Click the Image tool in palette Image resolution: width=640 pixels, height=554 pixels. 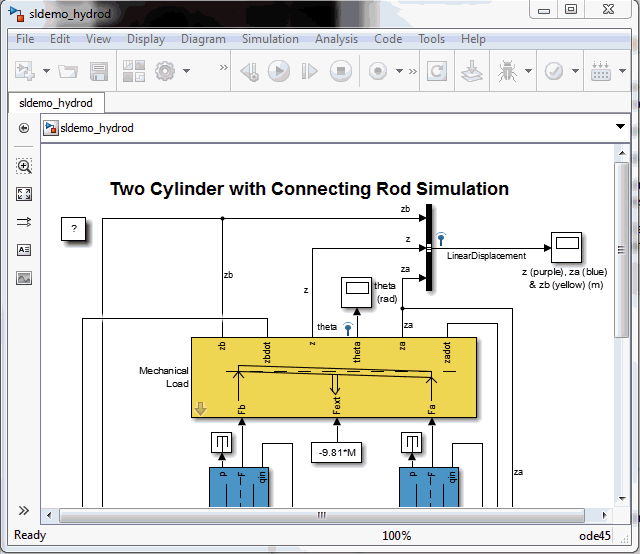tap(24, 277)
